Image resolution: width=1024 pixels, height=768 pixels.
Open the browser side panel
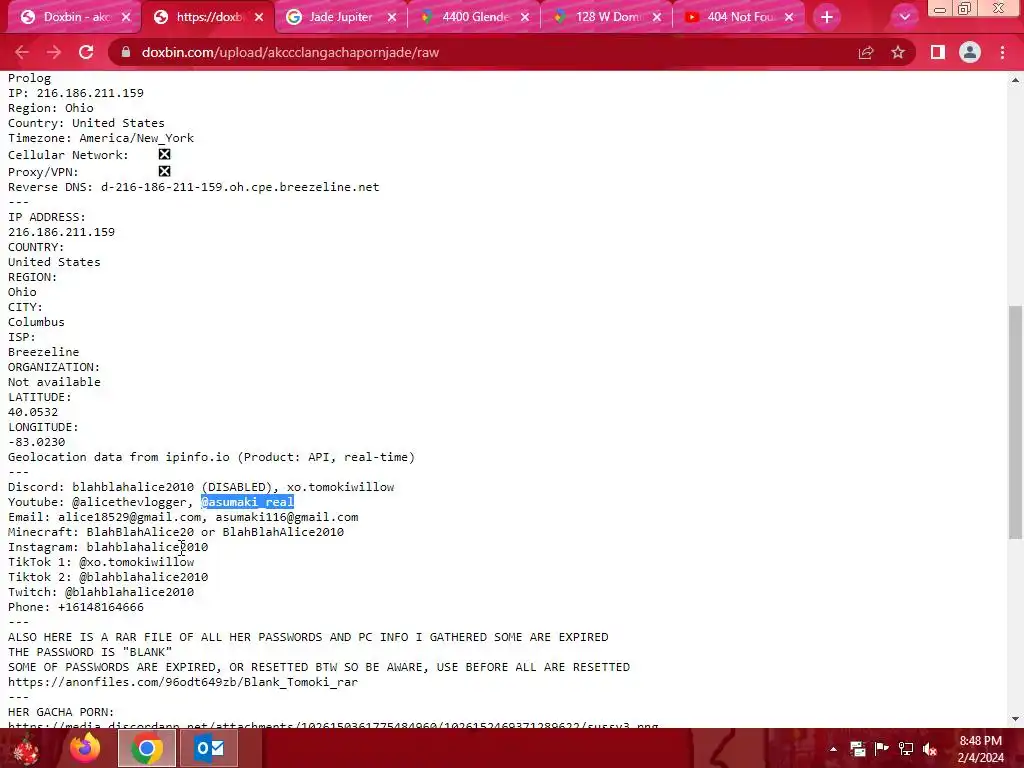pos(938,52)
